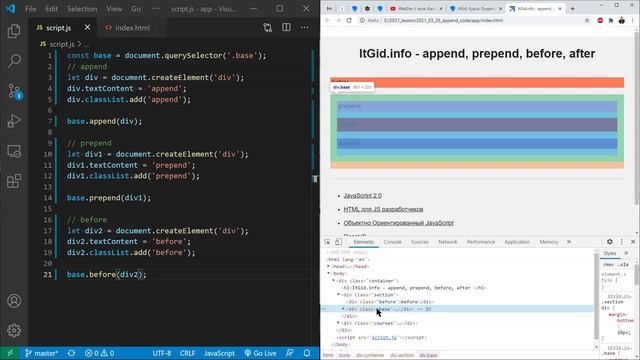
Task: Open a new Chrome tab
Action: [572, 8]
